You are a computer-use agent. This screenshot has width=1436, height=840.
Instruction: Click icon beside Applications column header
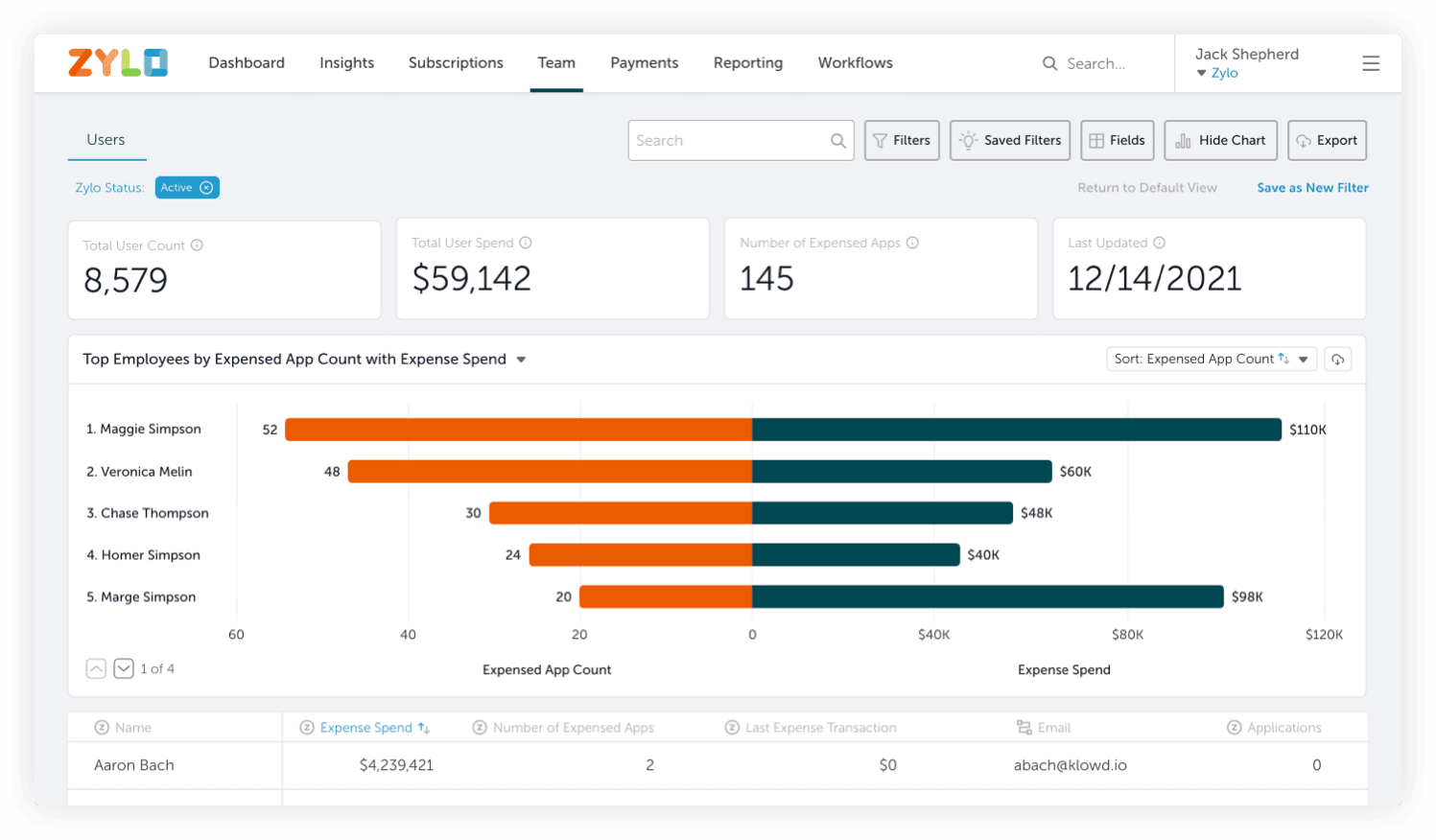[1235, 728]
